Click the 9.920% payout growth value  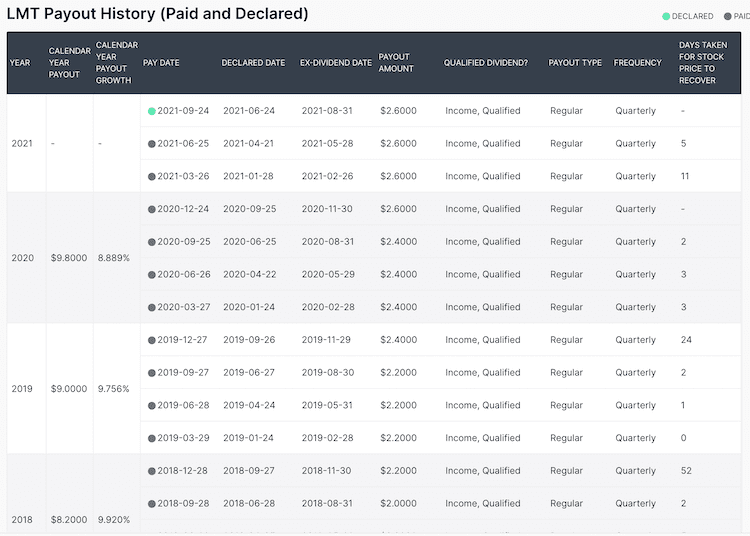[x=114, y=520]
